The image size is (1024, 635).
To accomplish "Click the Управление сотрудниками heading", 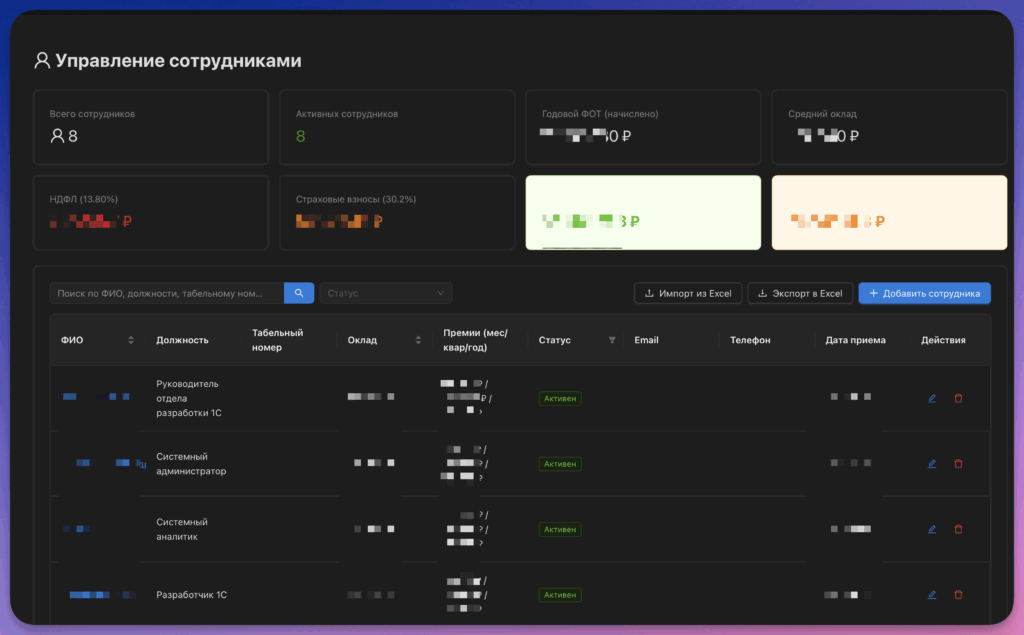I will (x=178, y=61).
